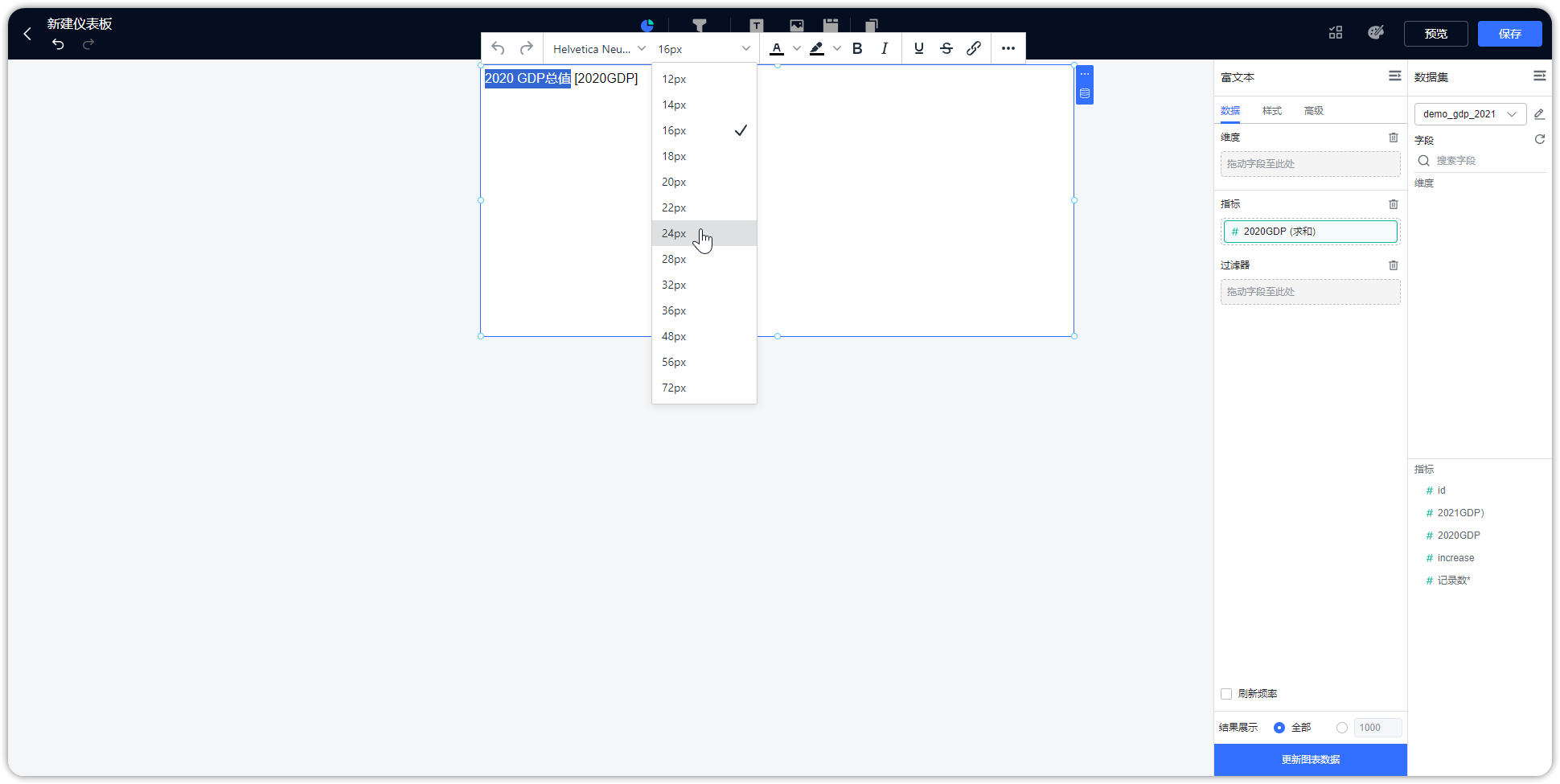Click the 更新图表数据 button
The image size is (1560, 784).
1311,760
